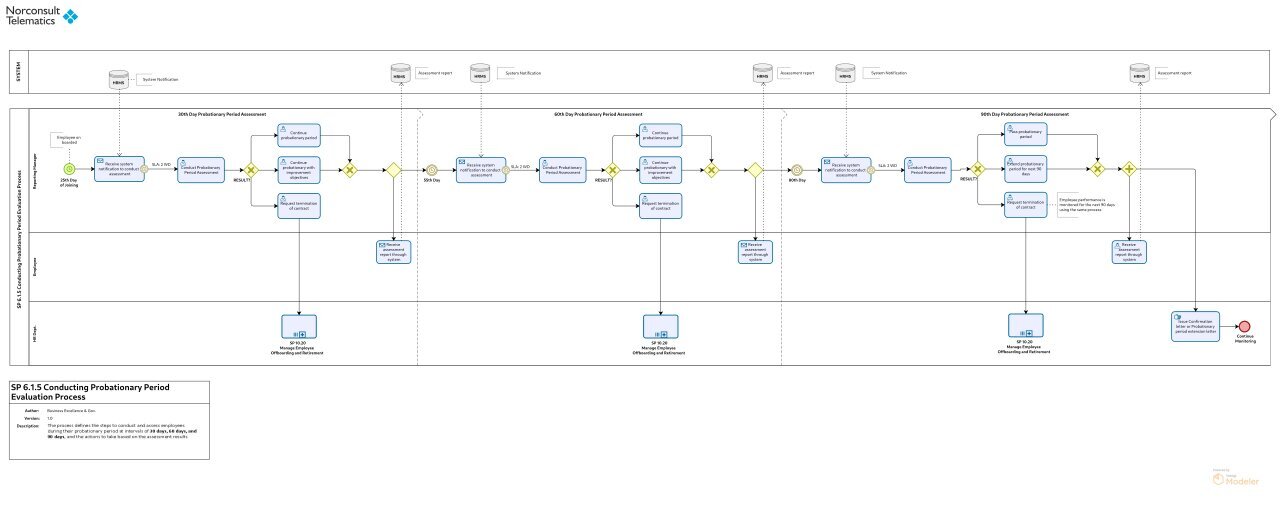The image size is (1280, 515).
Task: Expand the middle SP 10.20 subprocess box
Action: point(660,326)
